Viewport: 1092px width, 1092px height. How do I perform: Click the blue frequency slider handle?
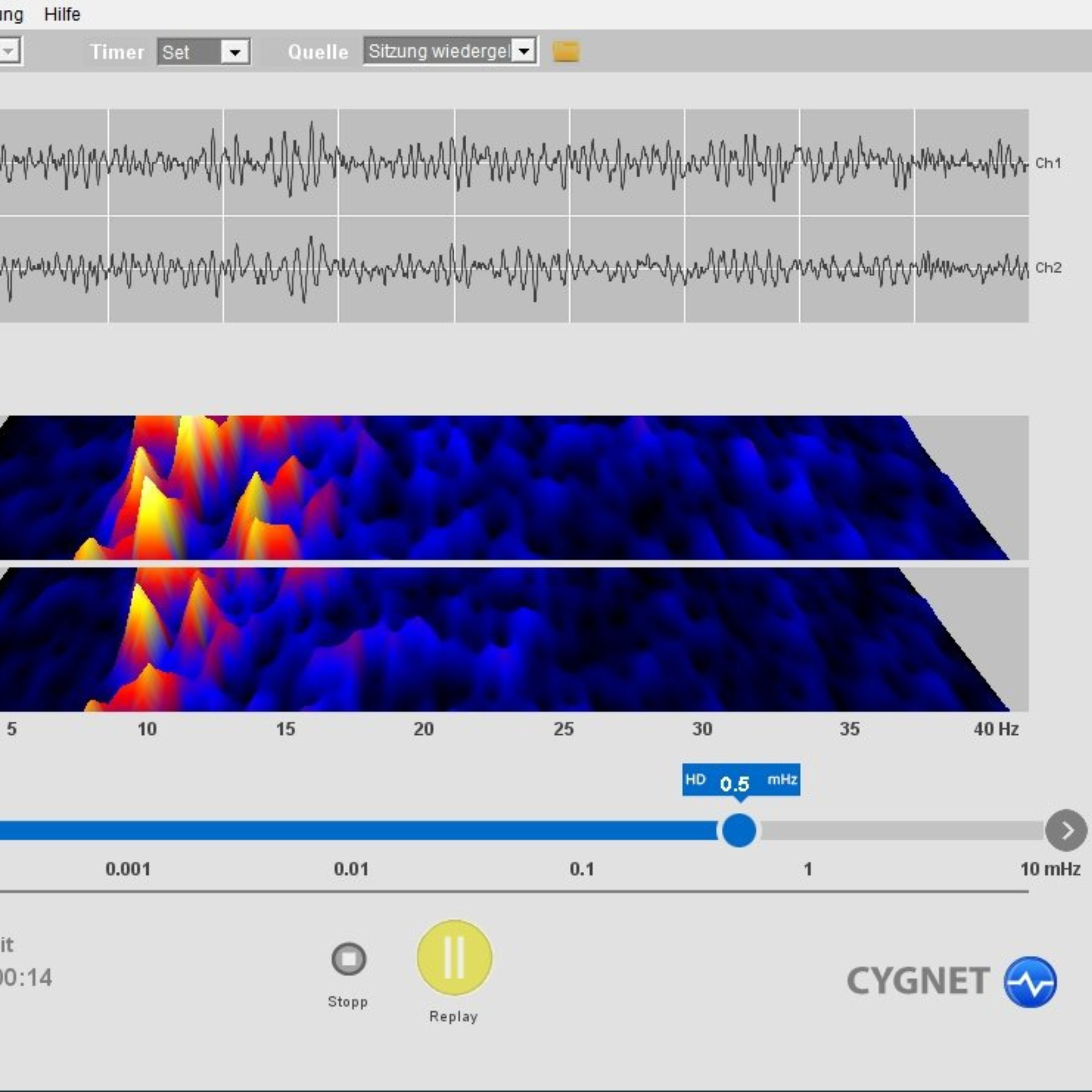pos(739,830)
